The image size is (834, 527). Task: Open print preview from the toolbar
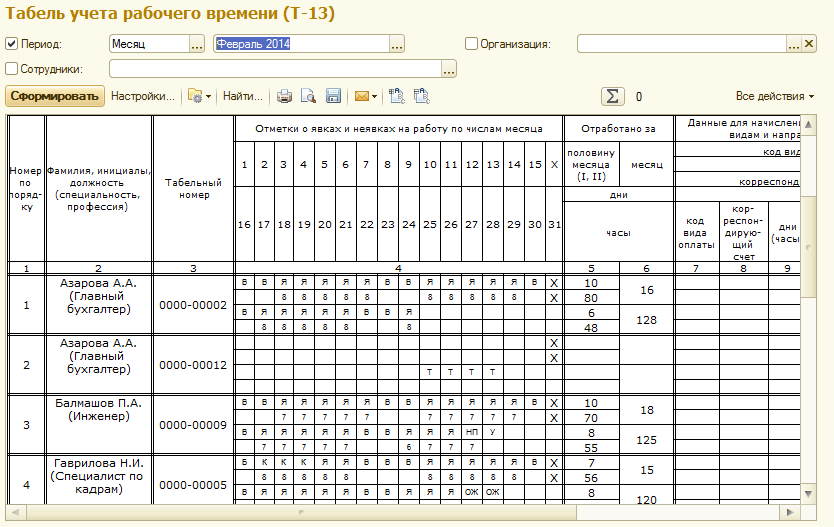click(309, 97)
